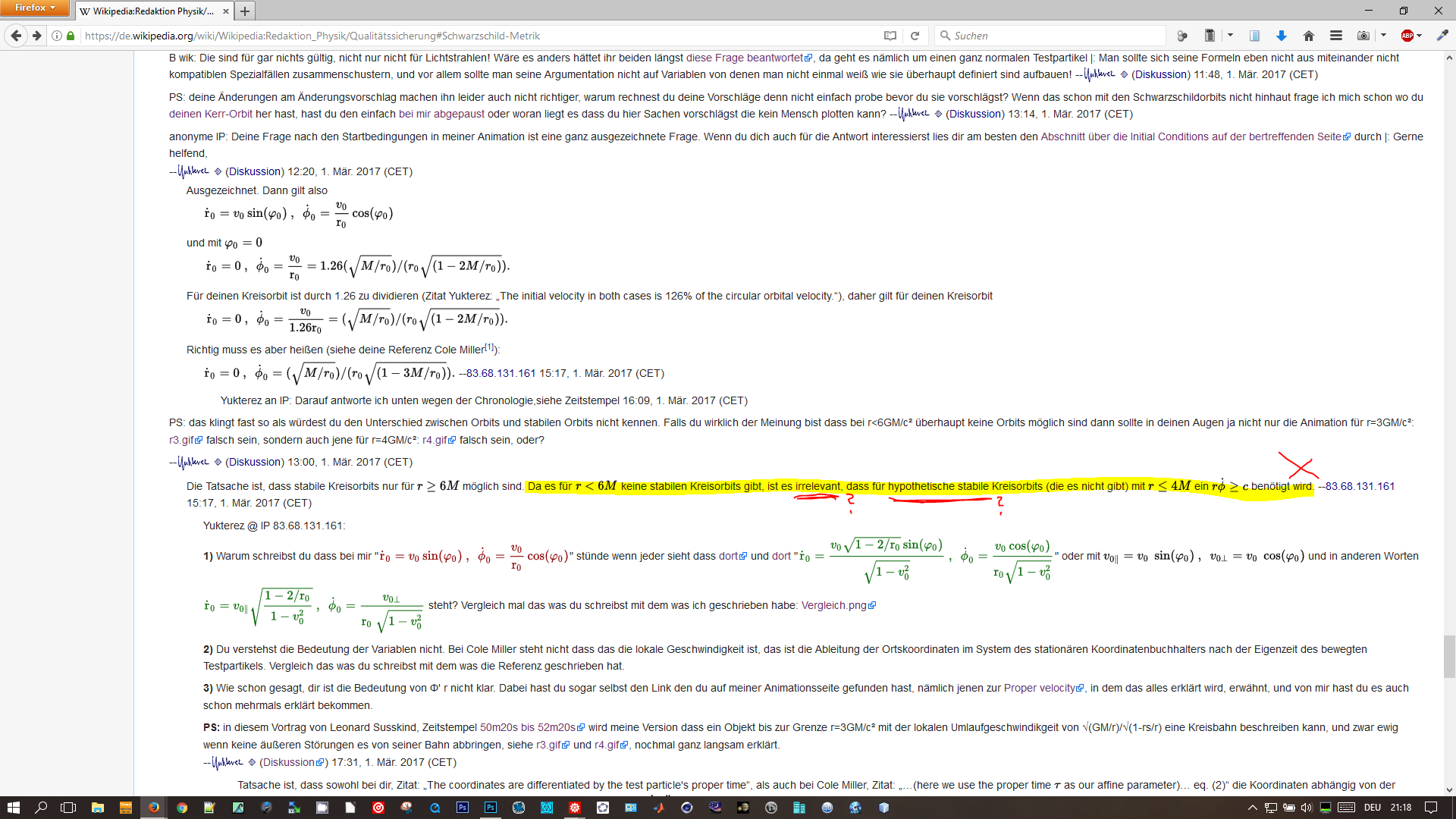
Task: Open the Vergleich.png link
Action: (x=833, y=605)
